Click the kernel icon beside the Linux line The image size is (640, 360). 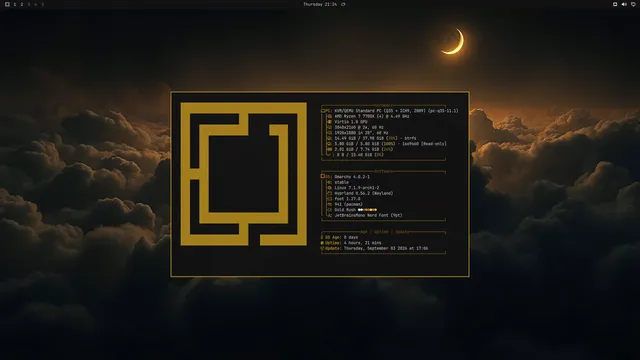(329, 188)
